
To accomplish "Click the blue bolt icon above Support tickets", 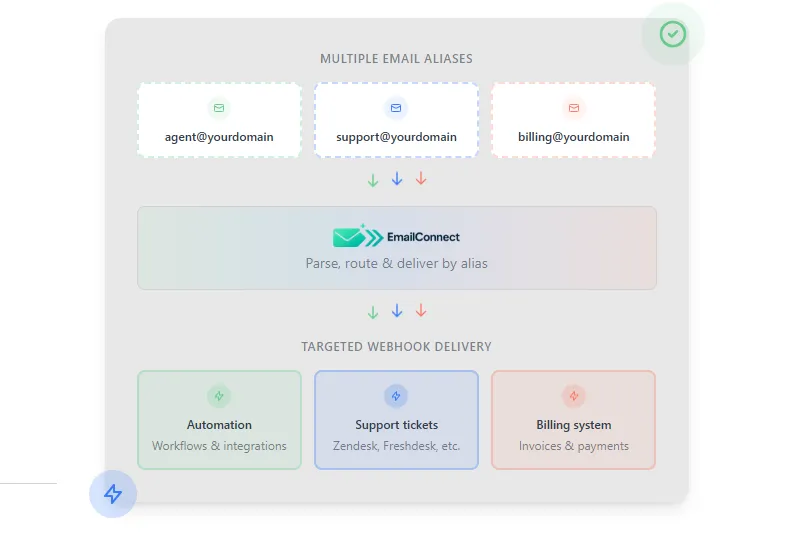I will coord(396,396).
